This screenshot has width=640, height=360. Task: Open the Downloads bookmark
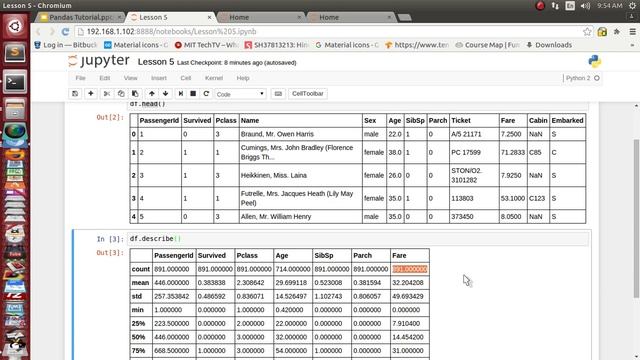click(x=549, y=45)
